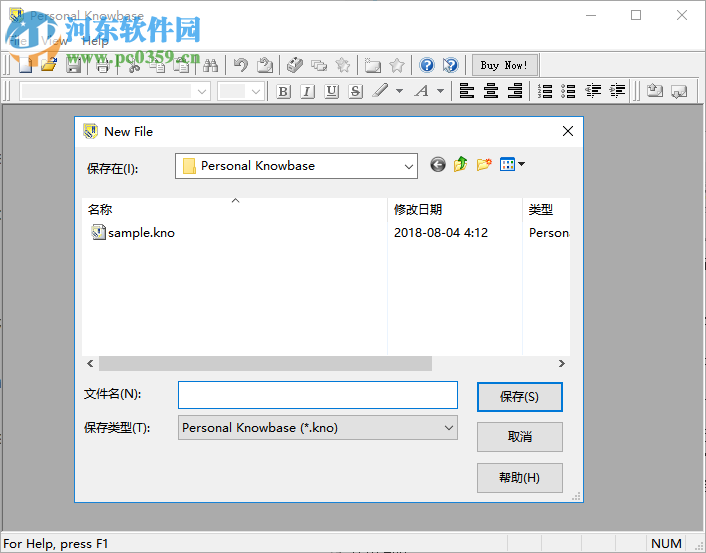Viewport: 706px width, 553px height.
Task: Sort files by 类型 column header
Action: (x=547, y=209)
